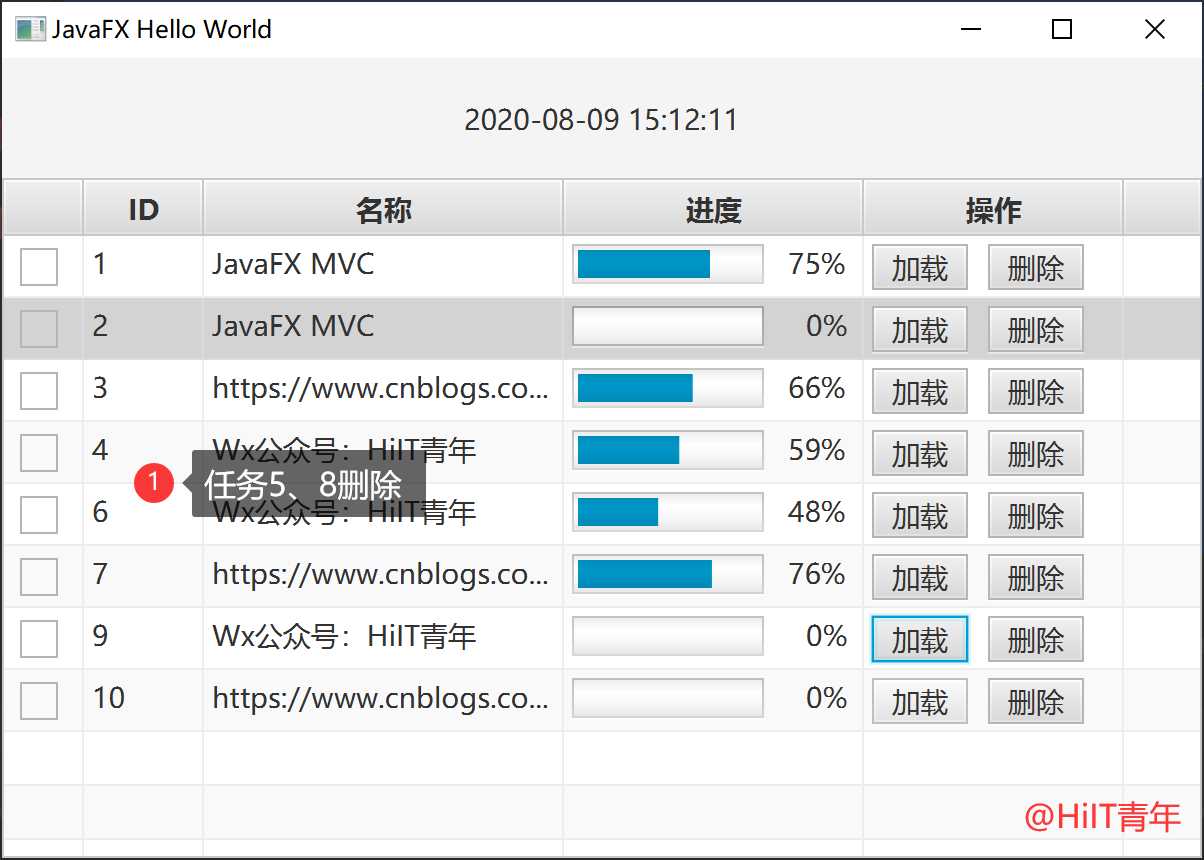Click 加载 button for row ID 7
This screenshot has width=1204, height=860.
(920, 577)
